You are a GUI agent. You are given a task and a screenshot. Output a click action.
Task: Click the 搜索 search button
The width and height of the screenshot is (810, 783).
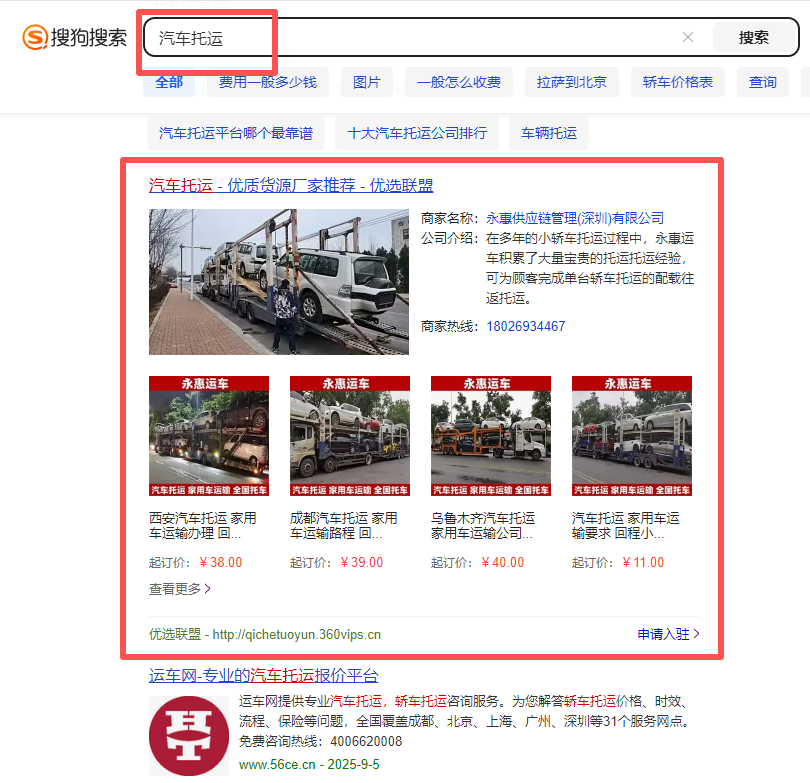(x=754, y=38)
